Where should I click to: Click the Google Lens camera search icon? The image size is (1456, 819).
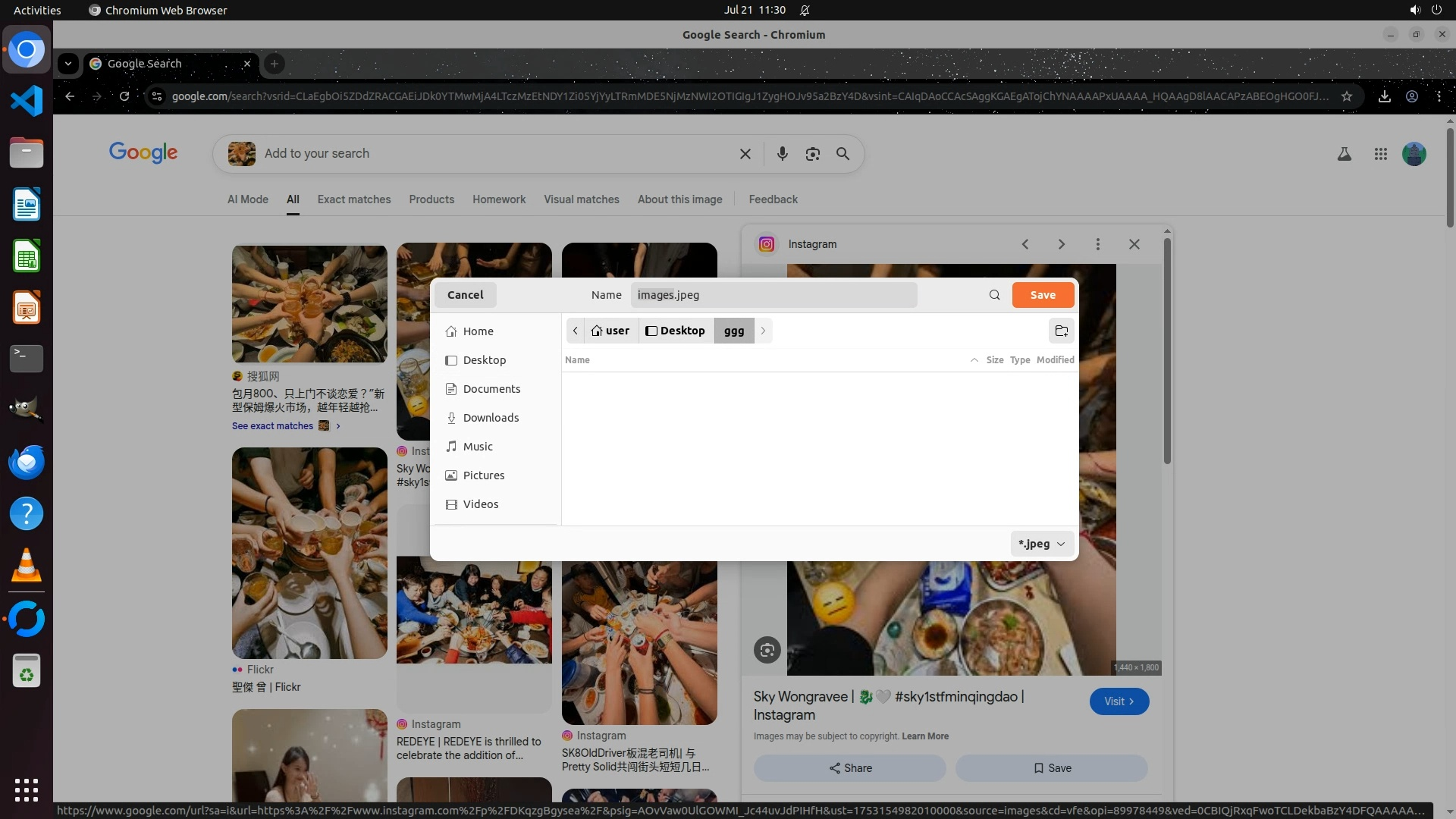point(812,154)
